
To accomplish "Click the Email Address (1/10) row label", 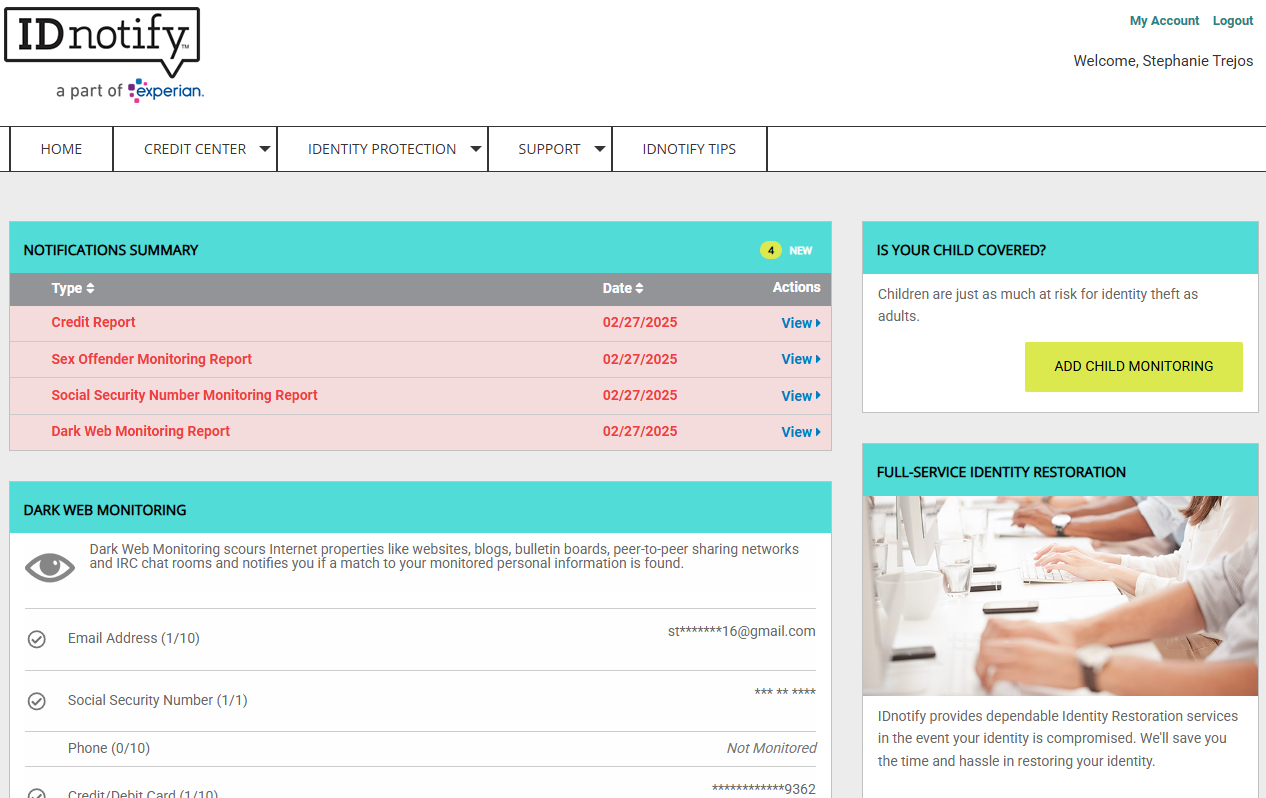I will click(x=134, y=638).
